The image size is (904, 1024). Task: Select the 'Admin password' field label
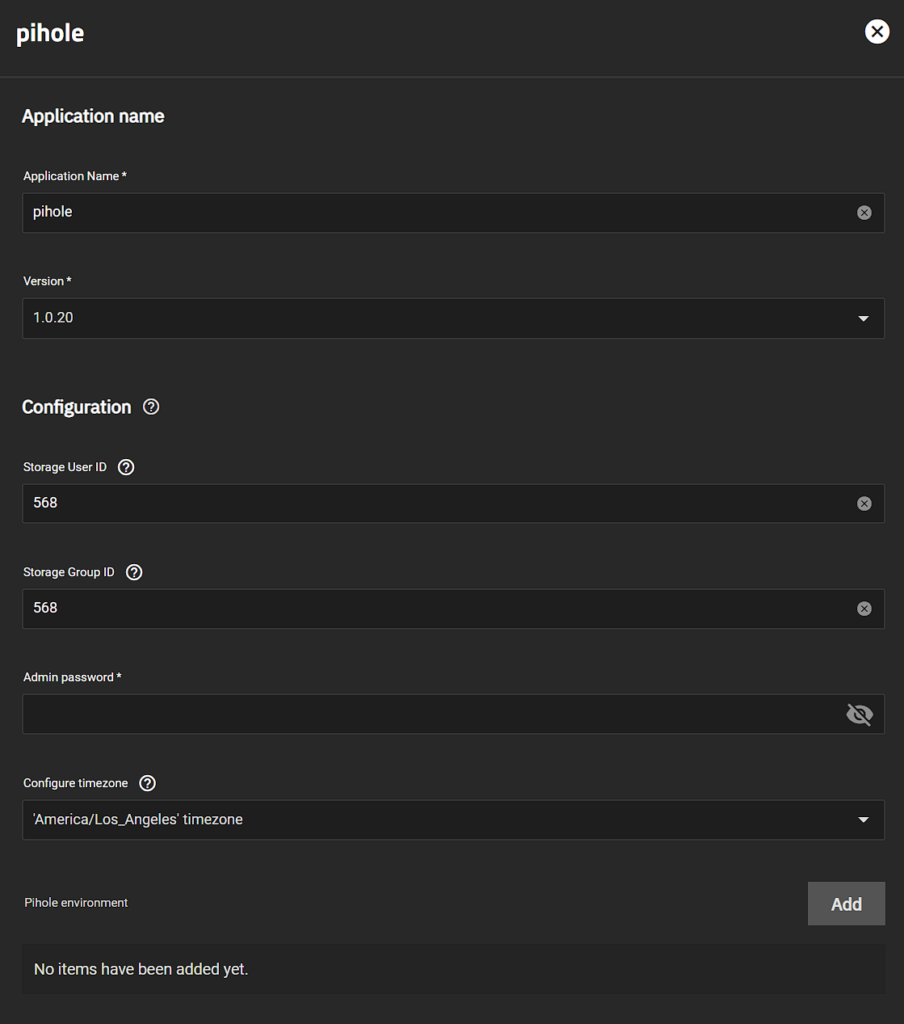(69, 677)
